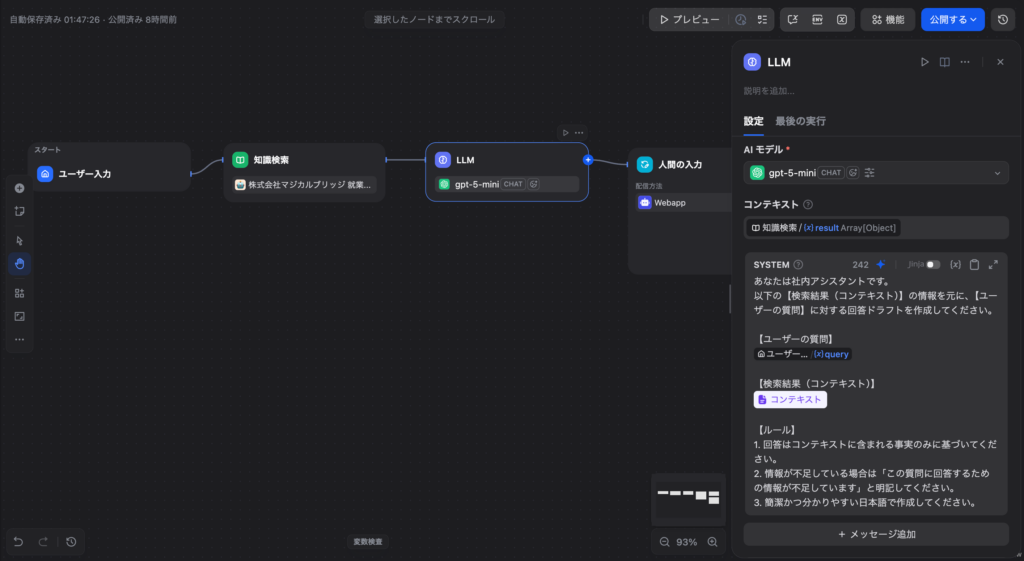Click the maximize canvas icon in left toolbar

pos(20,316)
